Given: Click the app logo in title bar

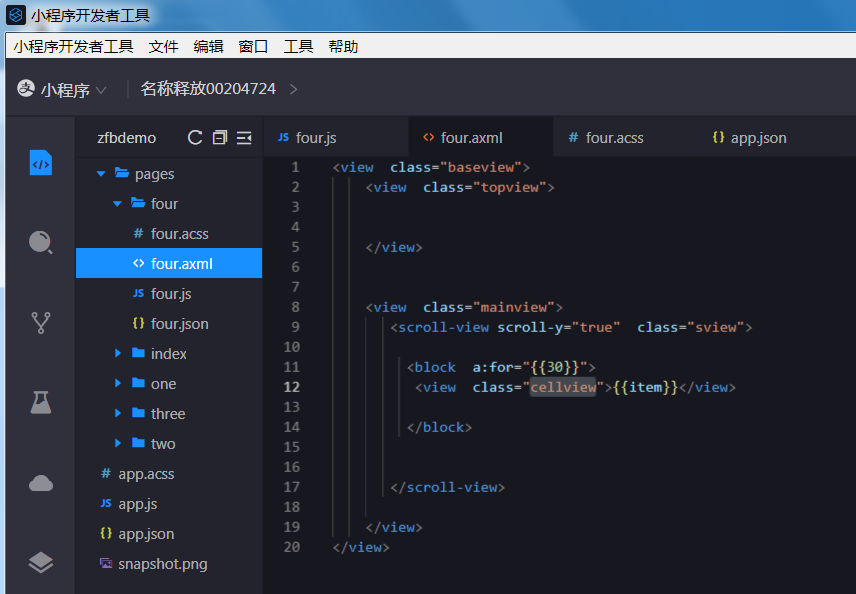Looking at the screenshot, I should 16,15.
